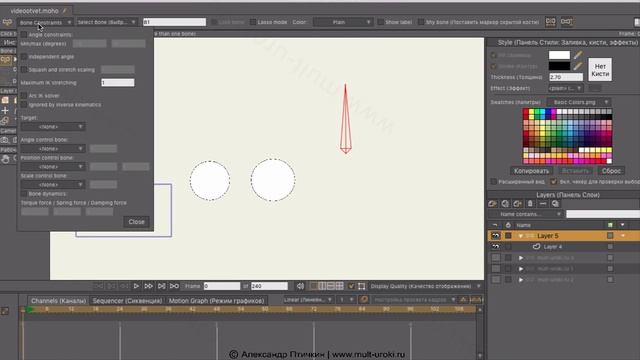Click the layer settings icon right of minus
The width and height of the screenshot is (640, 360).
pyautogui.click(x=555, y=204)
